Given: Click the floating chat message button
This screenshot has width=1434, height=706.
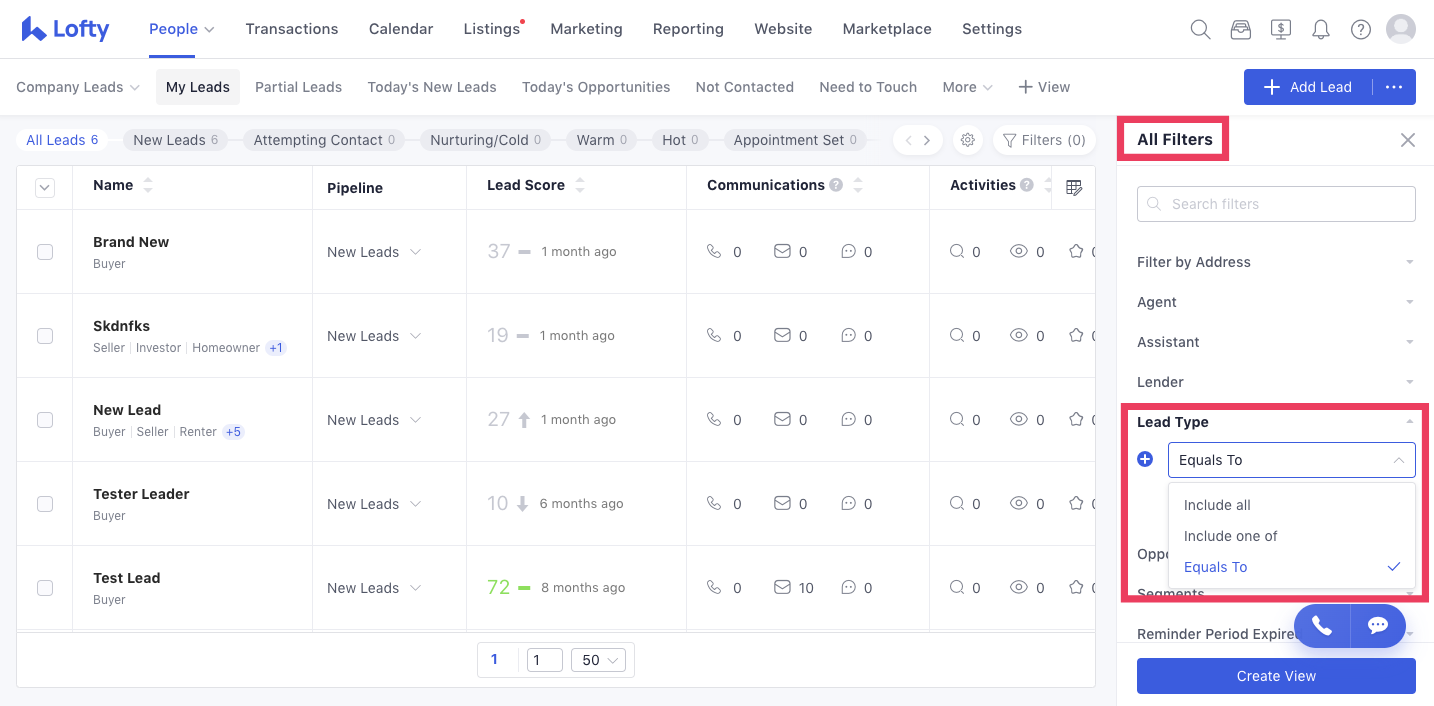Looking at the screenshot, I should pyautogui.click(x=1378, y=625).
